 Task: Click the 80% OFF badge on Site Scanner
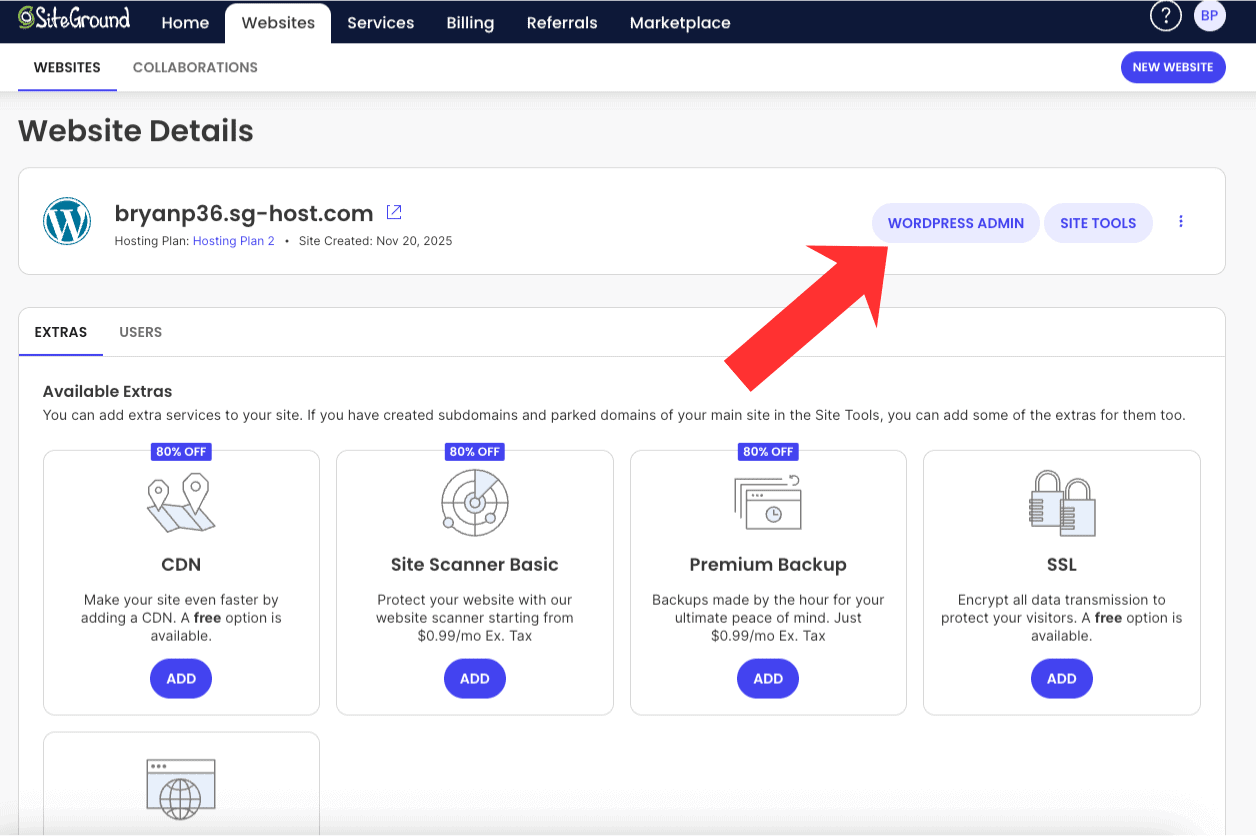point(475,452)
